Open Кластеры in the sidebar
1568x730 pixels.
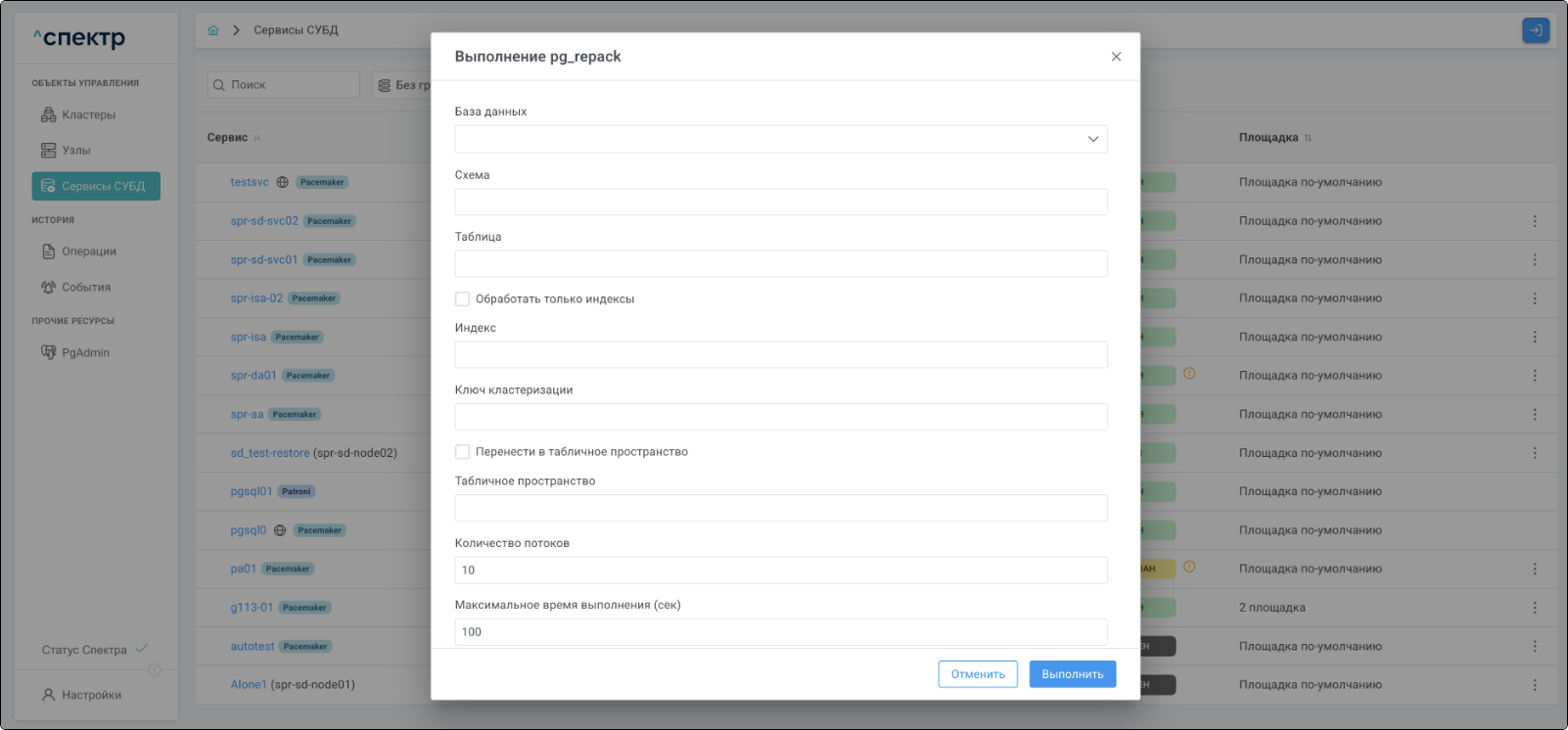tap(88, 115)
